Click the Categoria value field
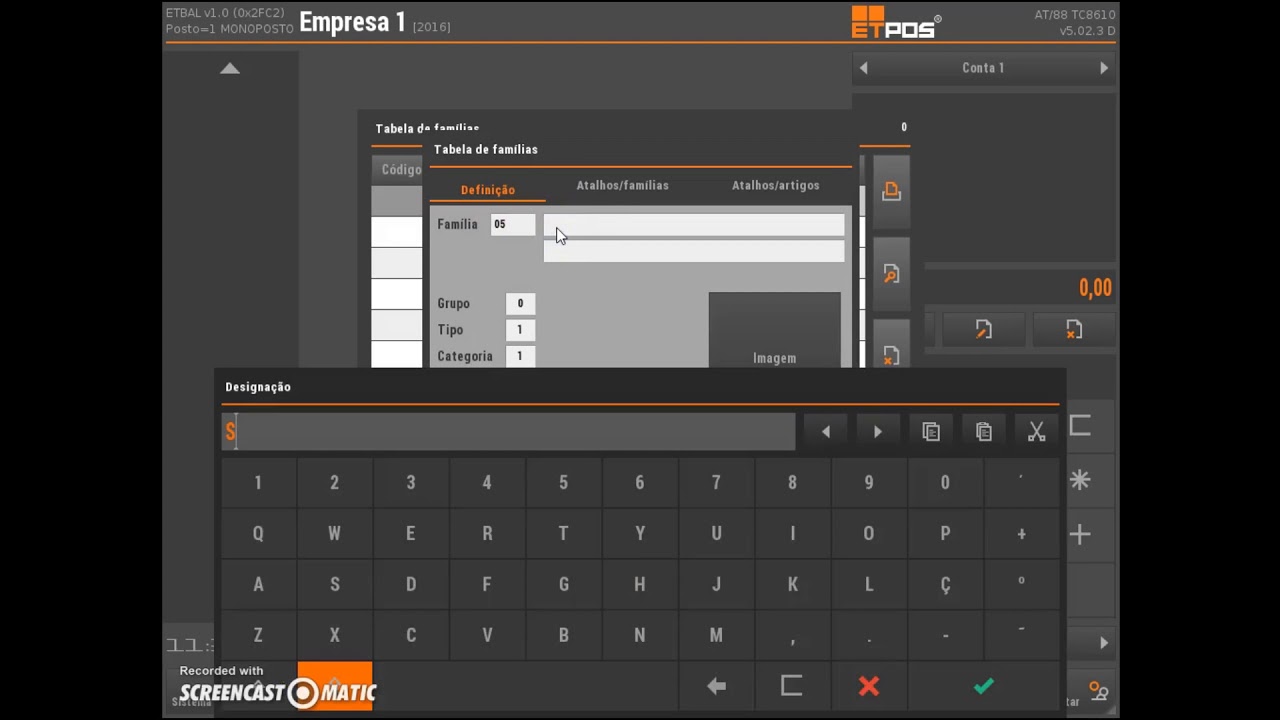This screenshot has height=720, width=1280. tap(520, 355)
